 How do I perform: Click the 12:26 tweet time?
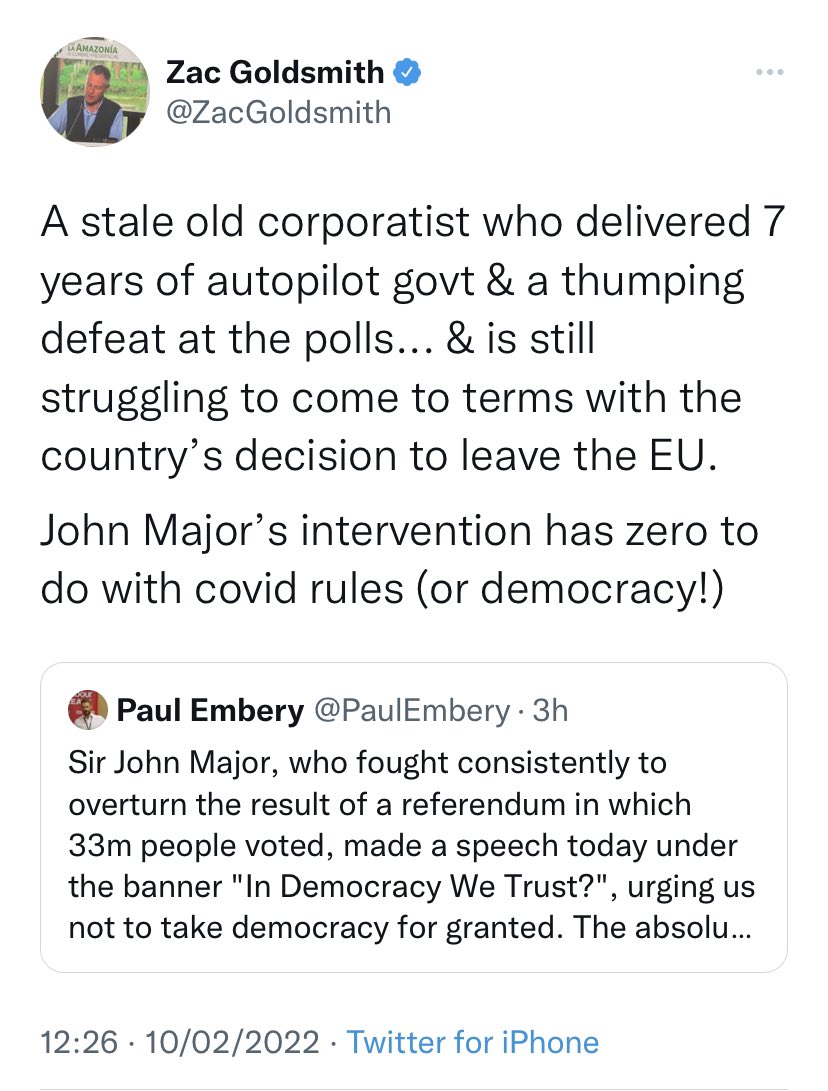tap(80, 1043)
